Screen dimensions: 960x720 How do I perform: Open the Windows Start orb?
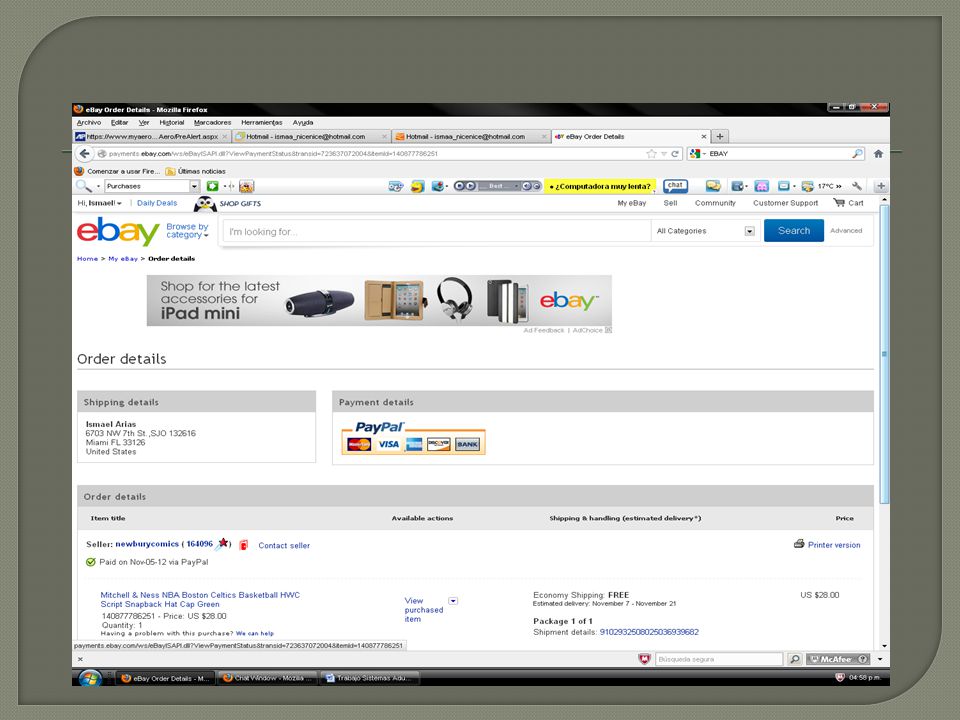tap(89, 677)
